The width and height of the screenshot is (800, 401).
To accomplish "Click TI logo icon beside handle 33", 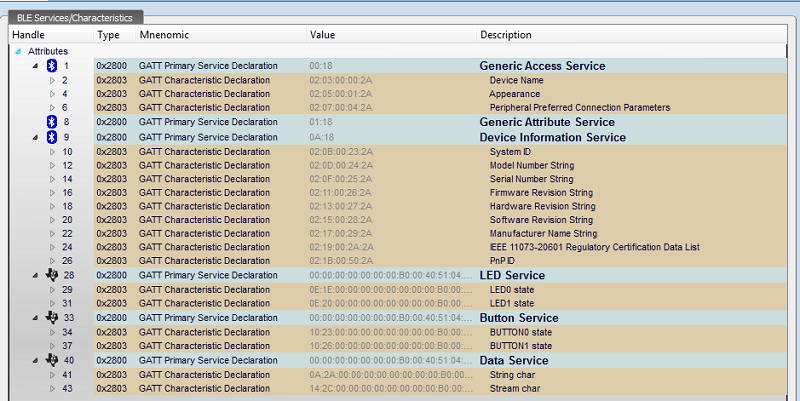I will tap(52, 317).
